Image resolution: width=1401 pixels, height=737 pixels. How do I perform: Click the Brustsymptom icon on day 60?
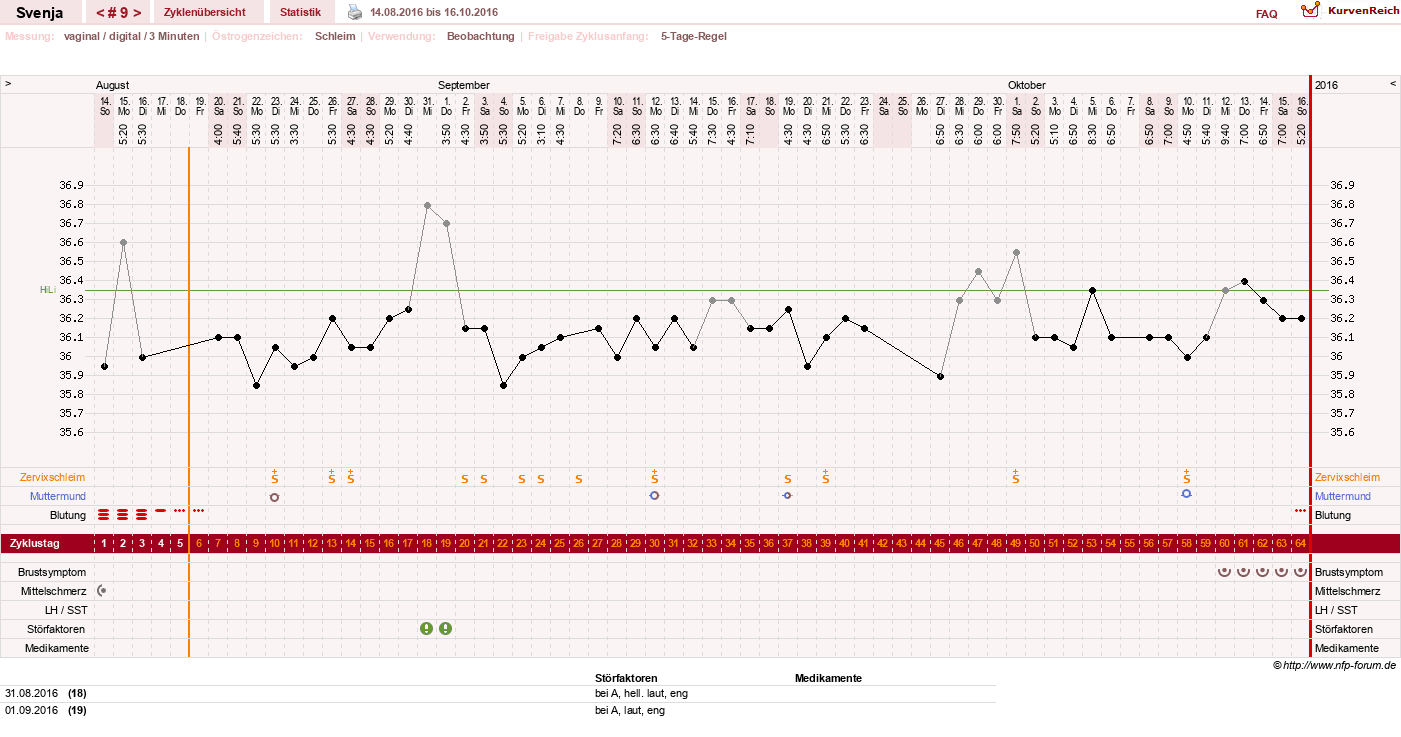(1225, 572)
